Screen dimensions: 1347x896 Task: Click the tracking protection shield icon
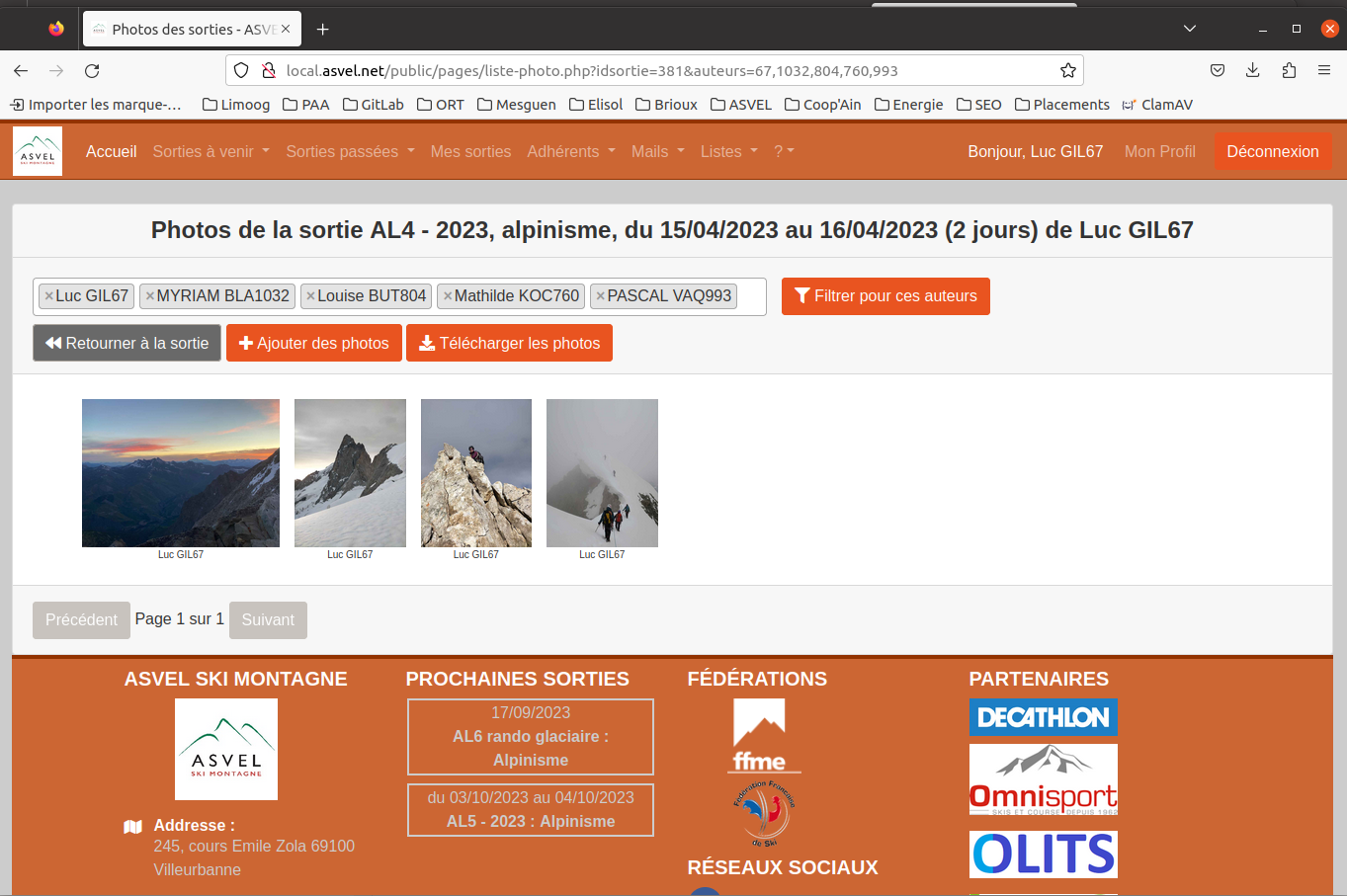[240, 70]
